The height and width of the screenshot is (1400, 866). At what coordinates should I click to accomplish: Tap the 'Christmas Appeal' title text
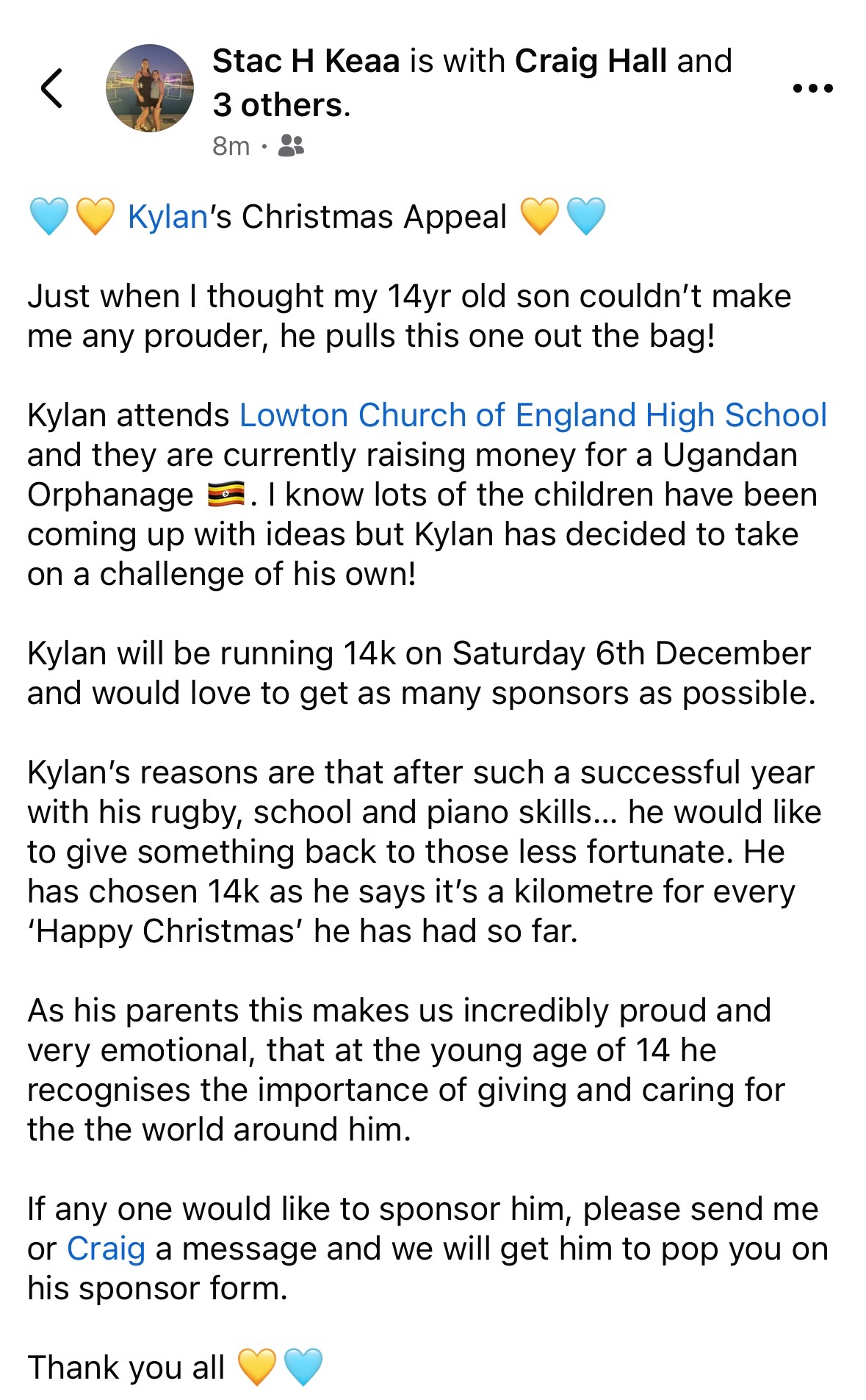point(374,217)
